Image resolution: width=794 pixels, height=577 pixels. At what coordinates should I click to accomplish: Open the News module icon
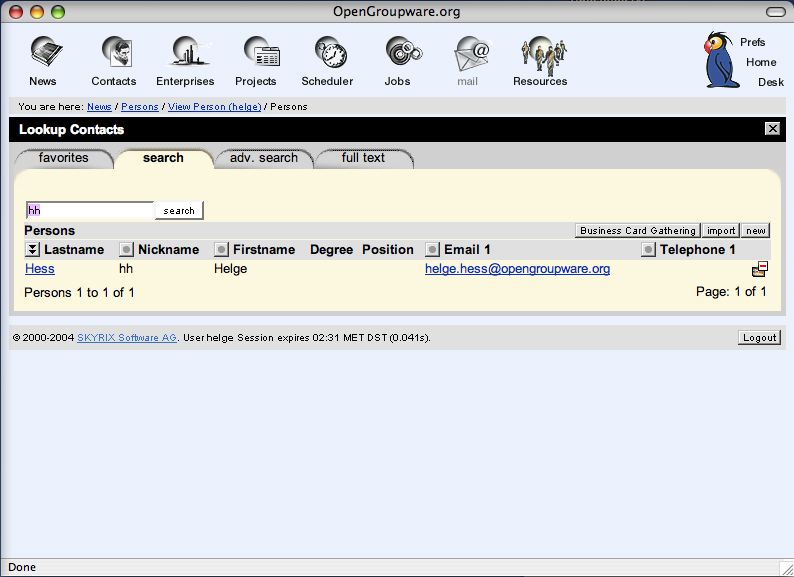pyautogui.click(x=46, y=52)
